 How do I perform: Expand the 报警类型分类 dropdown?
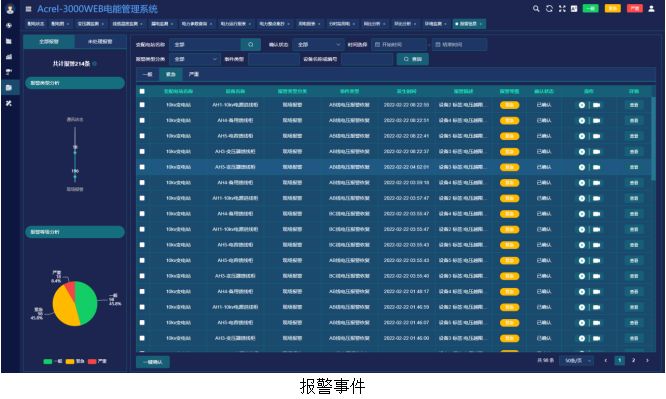pos(195,59)
